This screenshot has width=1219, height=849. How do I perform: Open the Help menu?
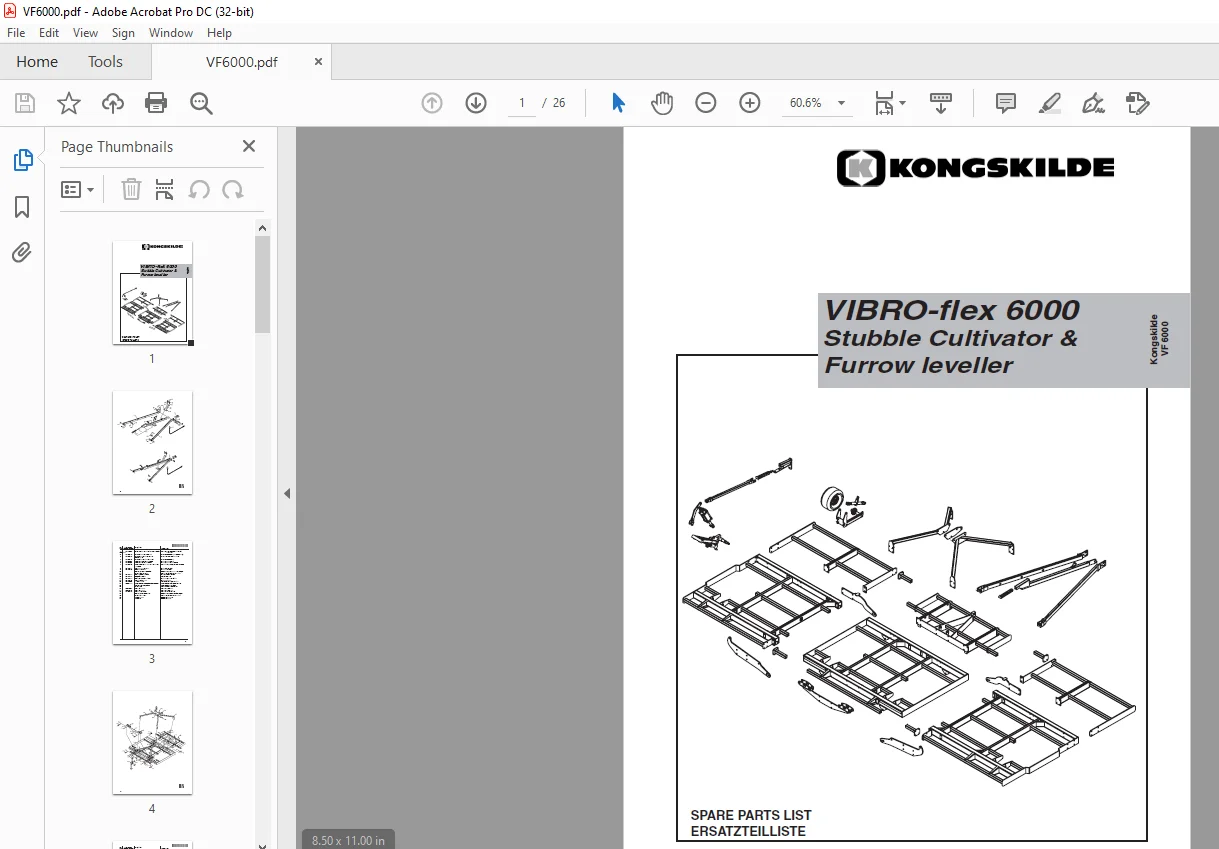tap(219, 33)
